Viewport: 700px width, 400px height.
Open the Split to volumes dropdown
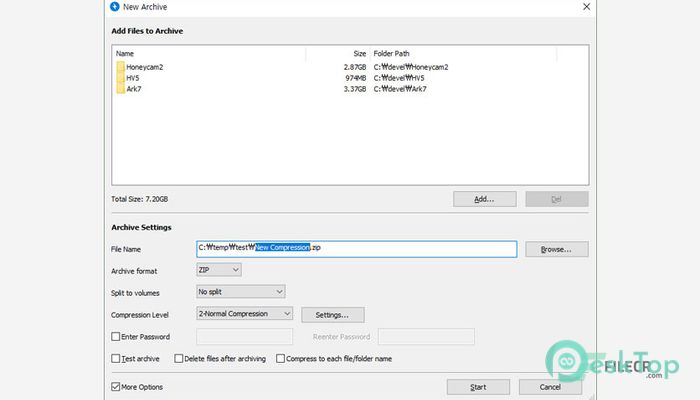pos(241,292)
